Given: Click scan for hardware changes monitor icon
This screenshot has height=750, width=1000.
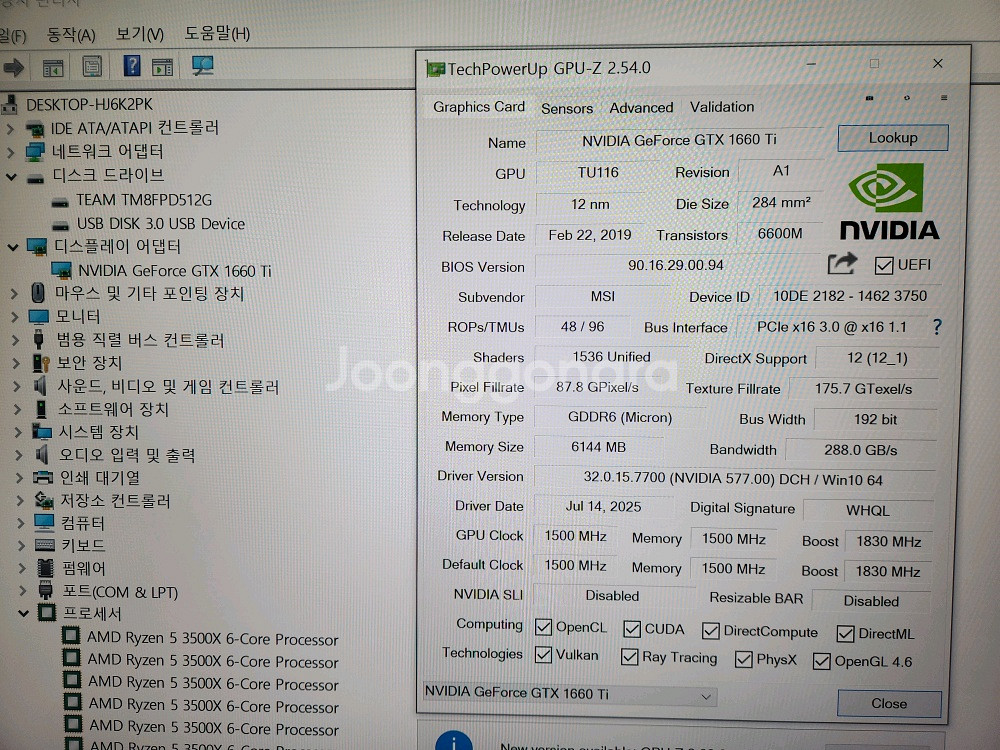Looking at the screenshot, I should point(203,67).
